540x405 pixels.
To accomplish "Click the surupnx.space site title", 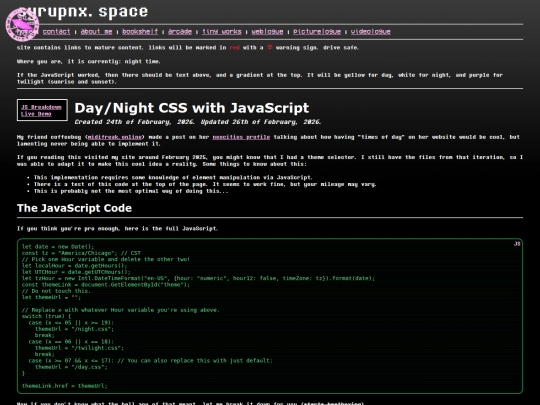I will pyautogui.click(x=83, y=12).
